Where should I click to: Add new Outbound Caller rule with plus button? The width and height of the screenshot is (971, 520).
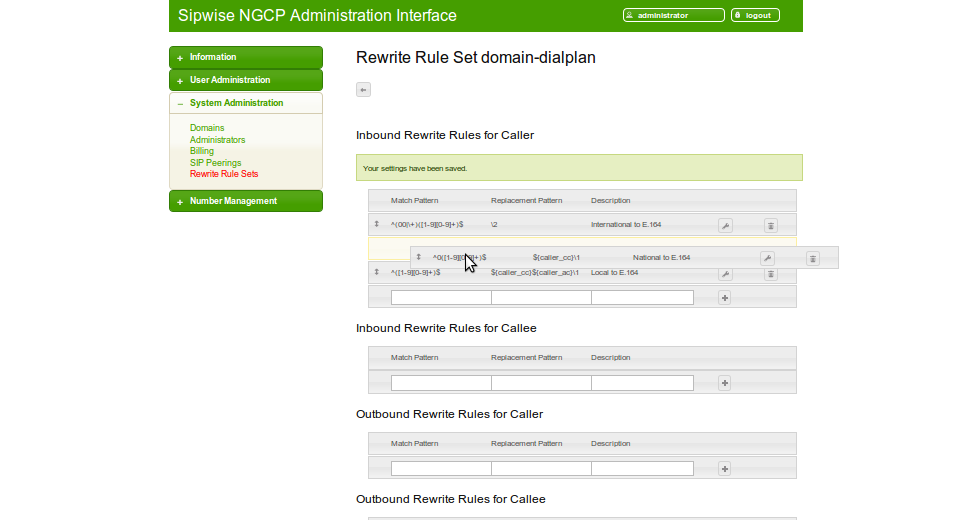coord(725,469)
